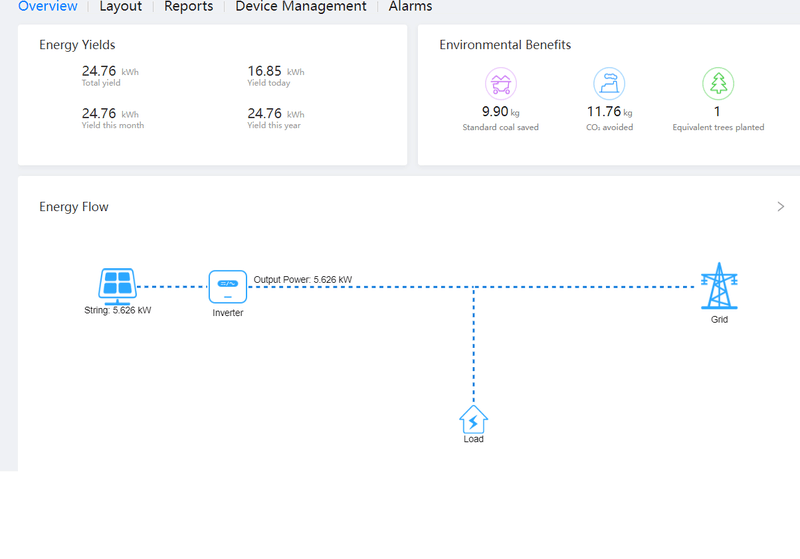Click the Load house icon

coord(473,419)
